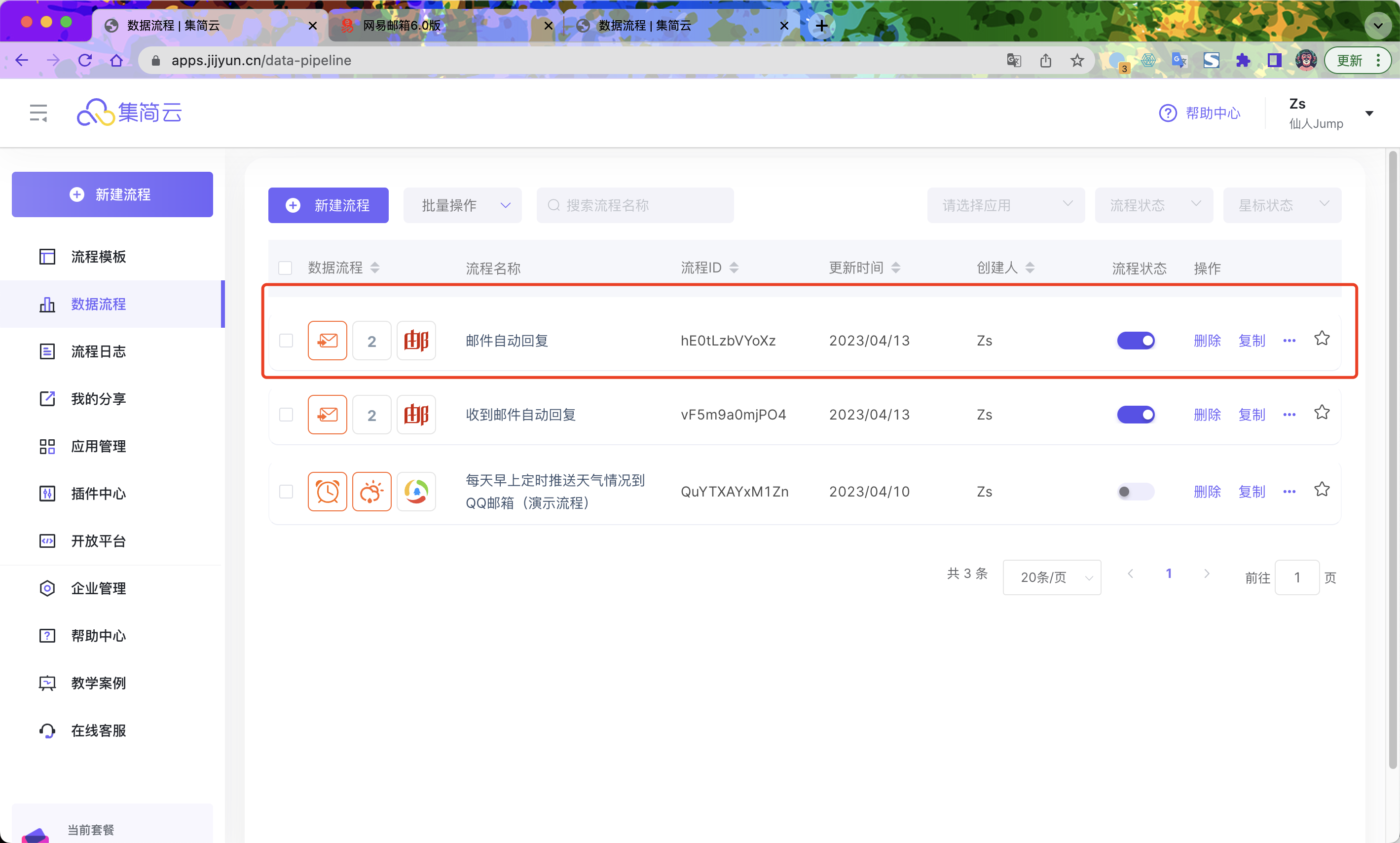The image size is (1400, 843).
Task: Bookmark page with browser star icon
Action: [x=1077, y=60]
